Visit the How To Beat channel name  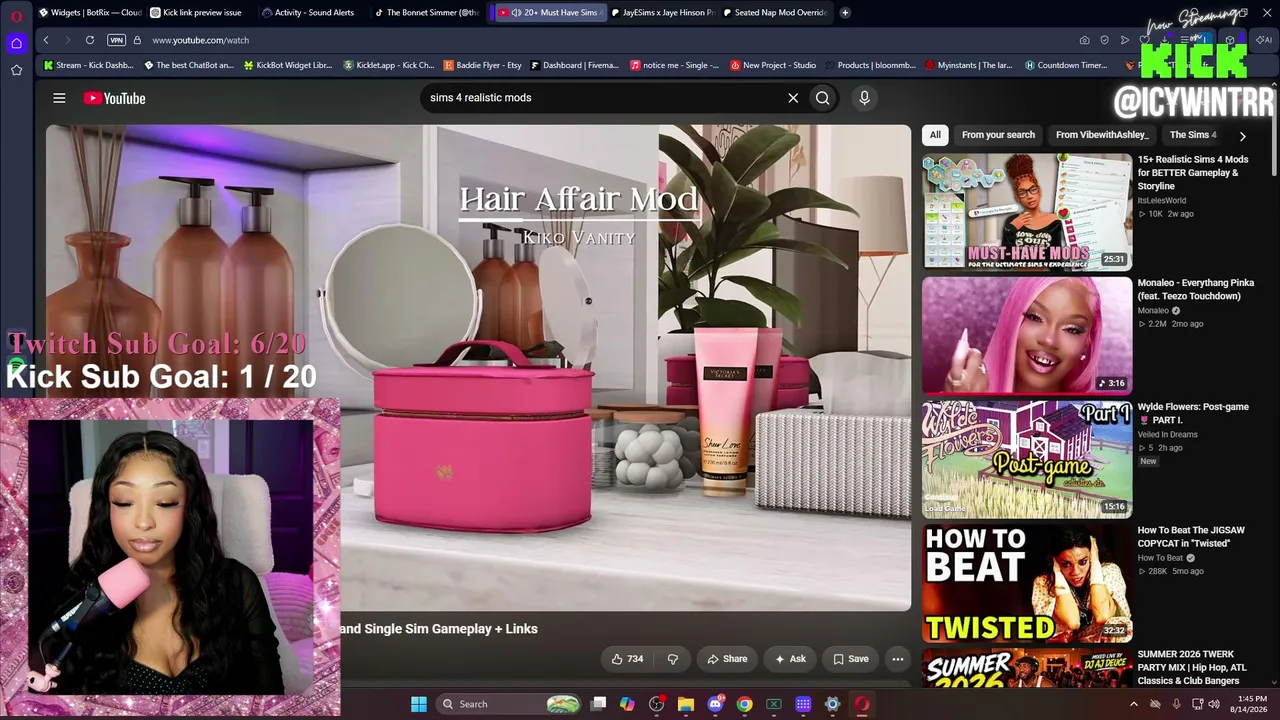click(x=1160, y=558)
